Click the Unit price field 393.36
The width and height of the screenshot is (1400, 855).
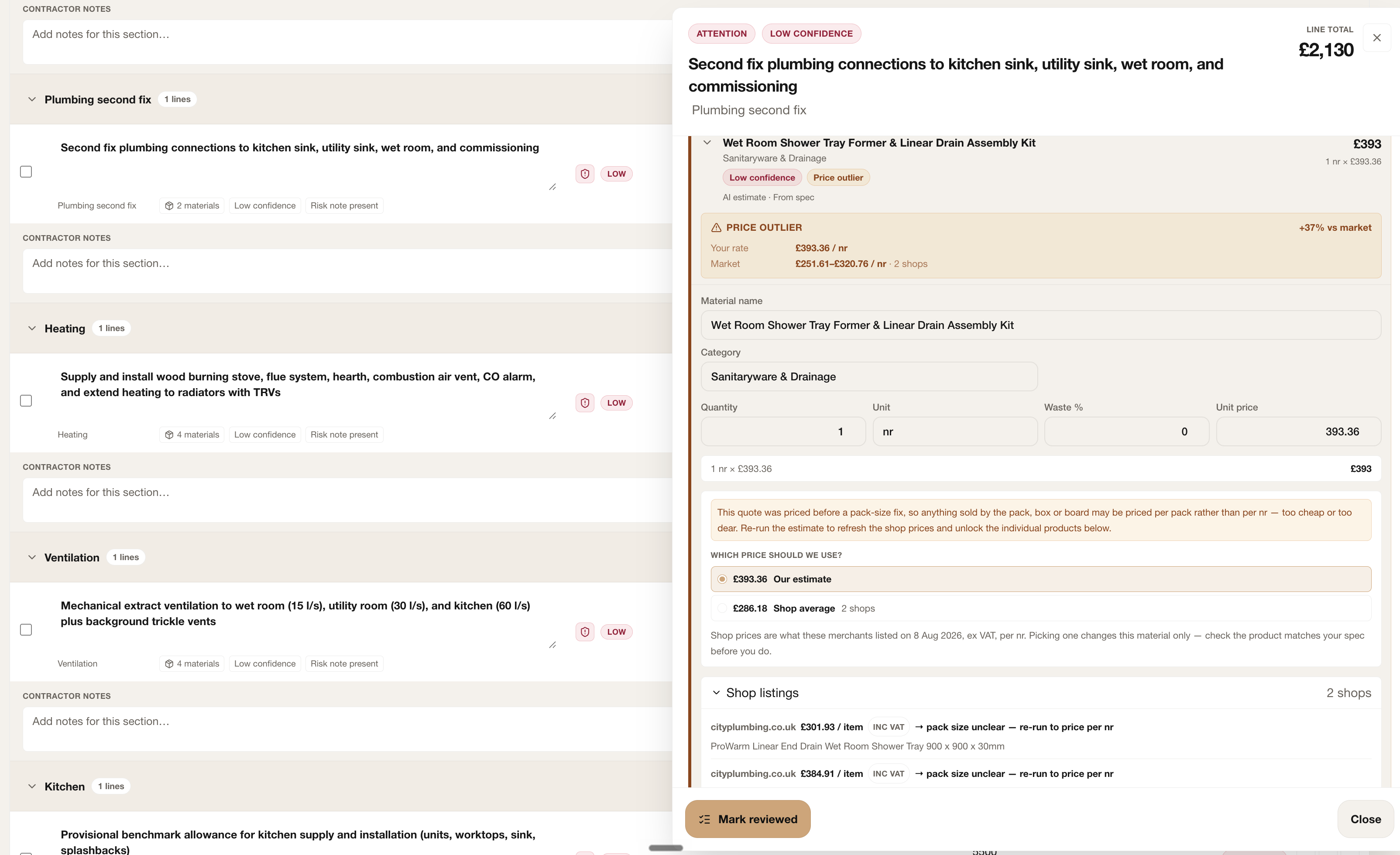pos(1298,432)
